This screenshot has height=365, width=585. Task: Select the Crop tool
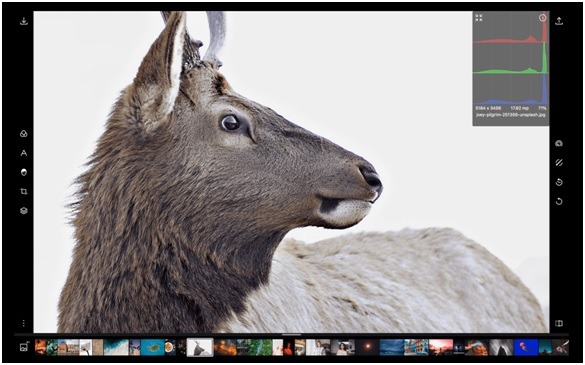point(24,191)
